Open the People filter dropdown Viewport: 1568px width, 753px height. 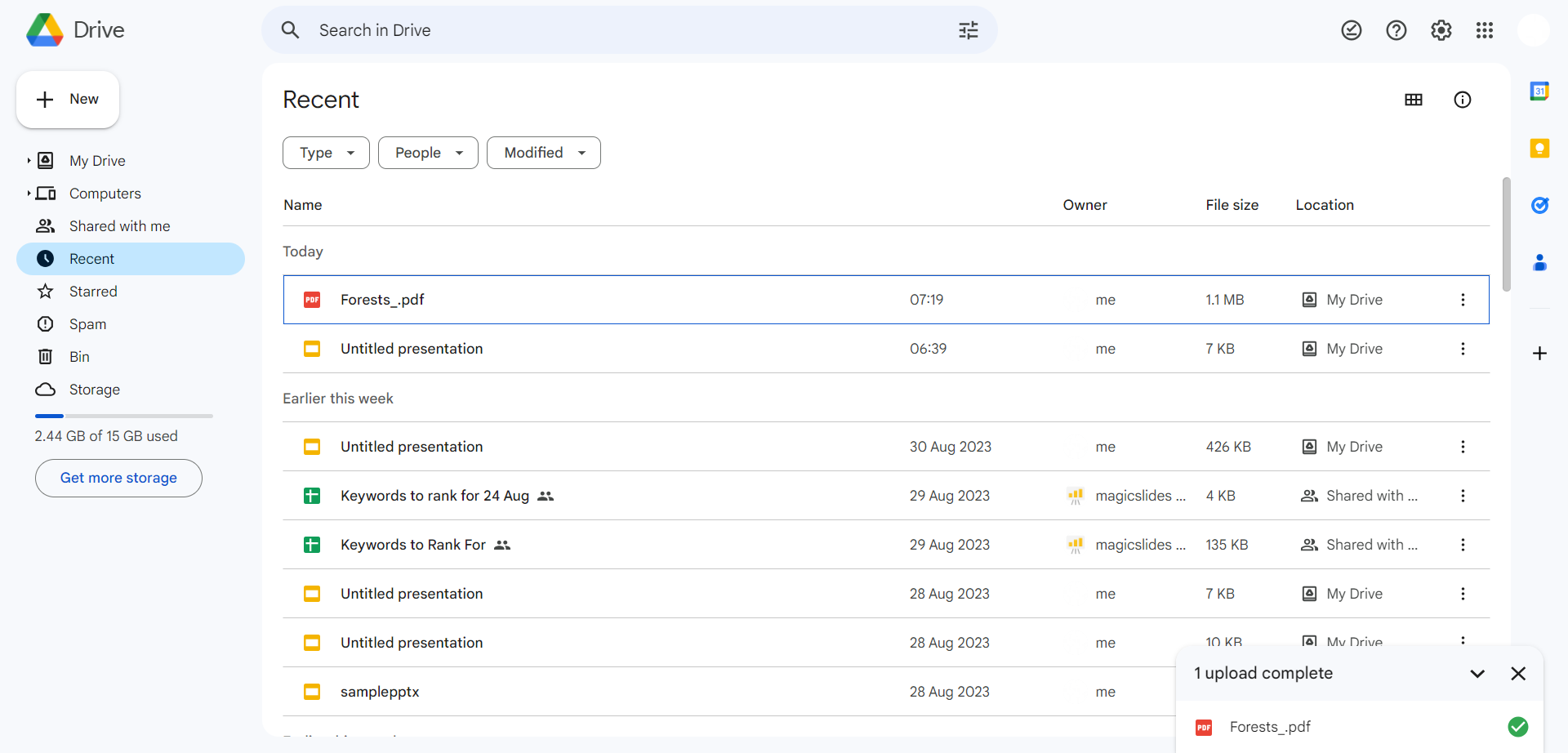point(428,153)
